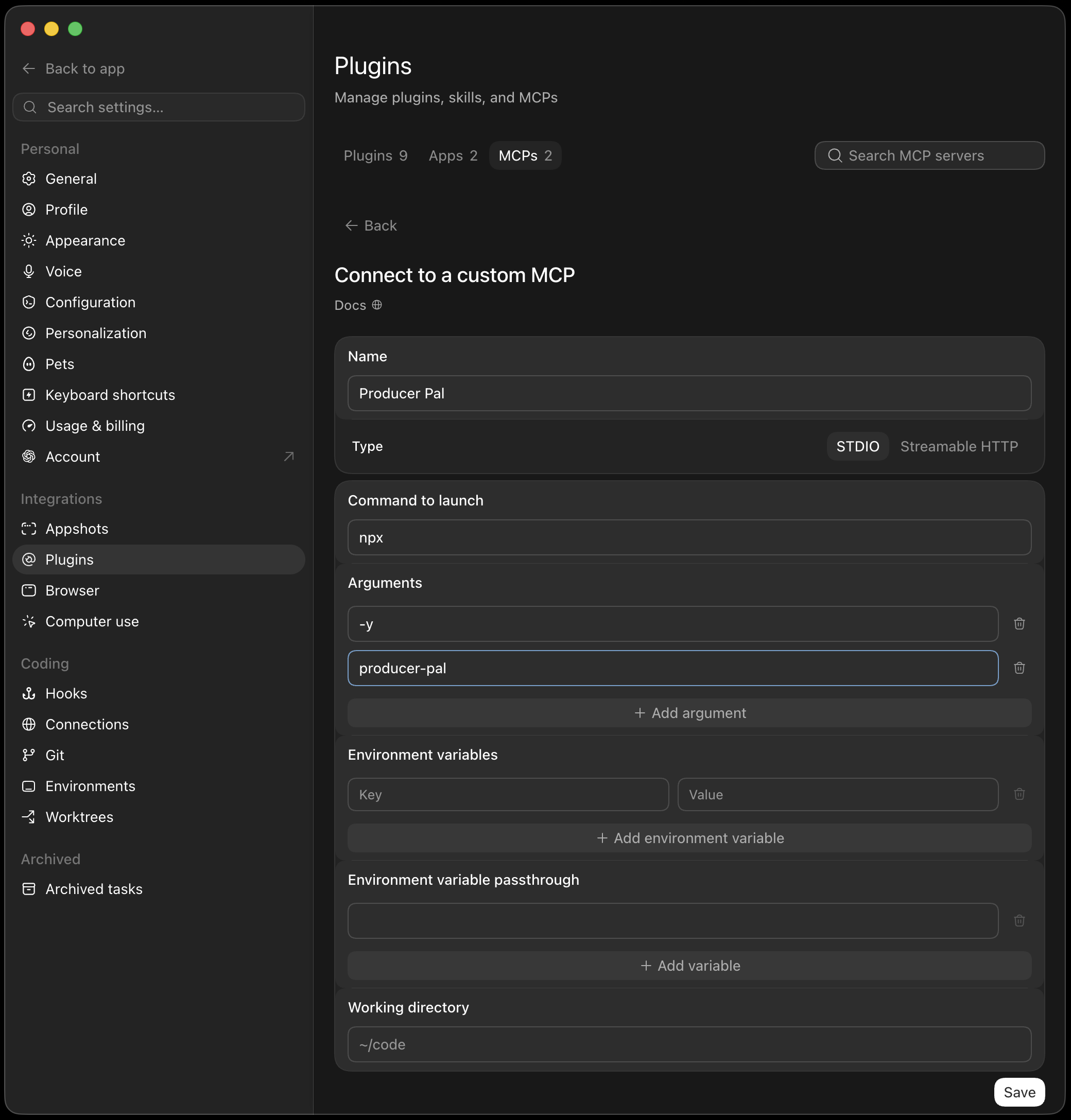Viewport: 1071px width, 1120px height.
Task: Click Add environment variable button
Action: pyautogui.click(x=689, y=837)
